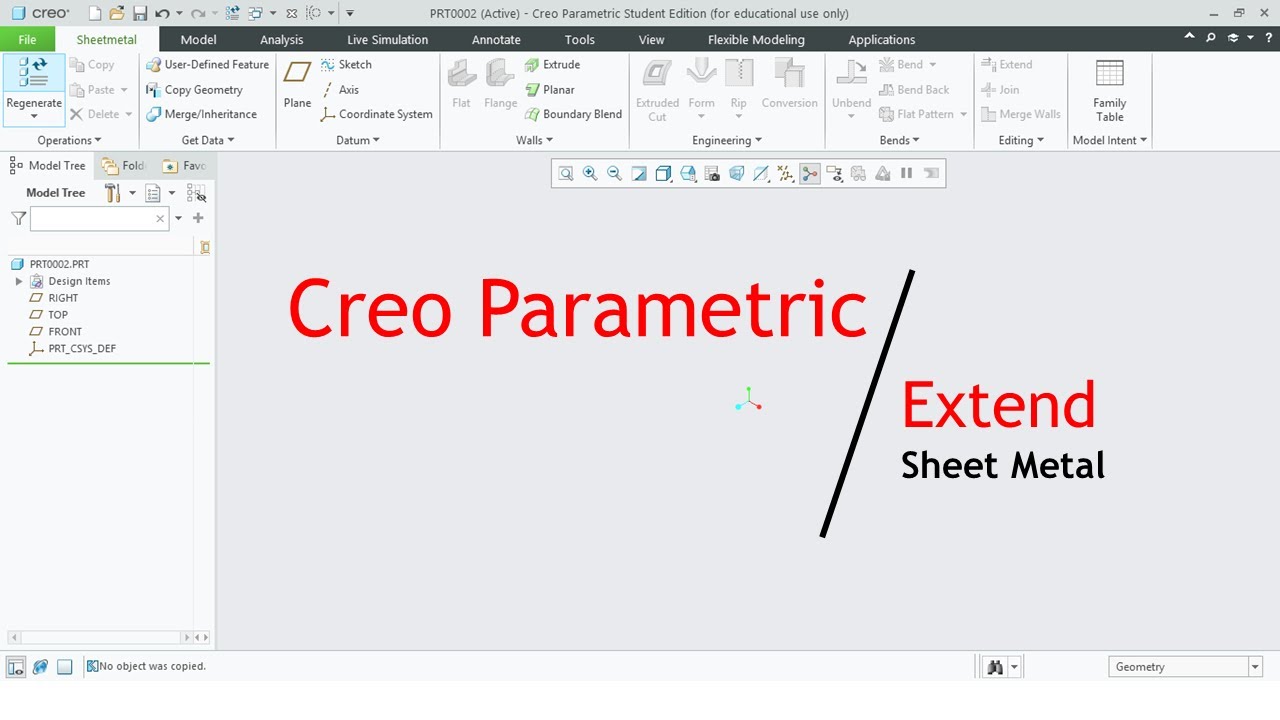The height and width of the screenshot is (720, 1280).
Task: Click the Copy Geometry tool
Action: coord(194,89)
